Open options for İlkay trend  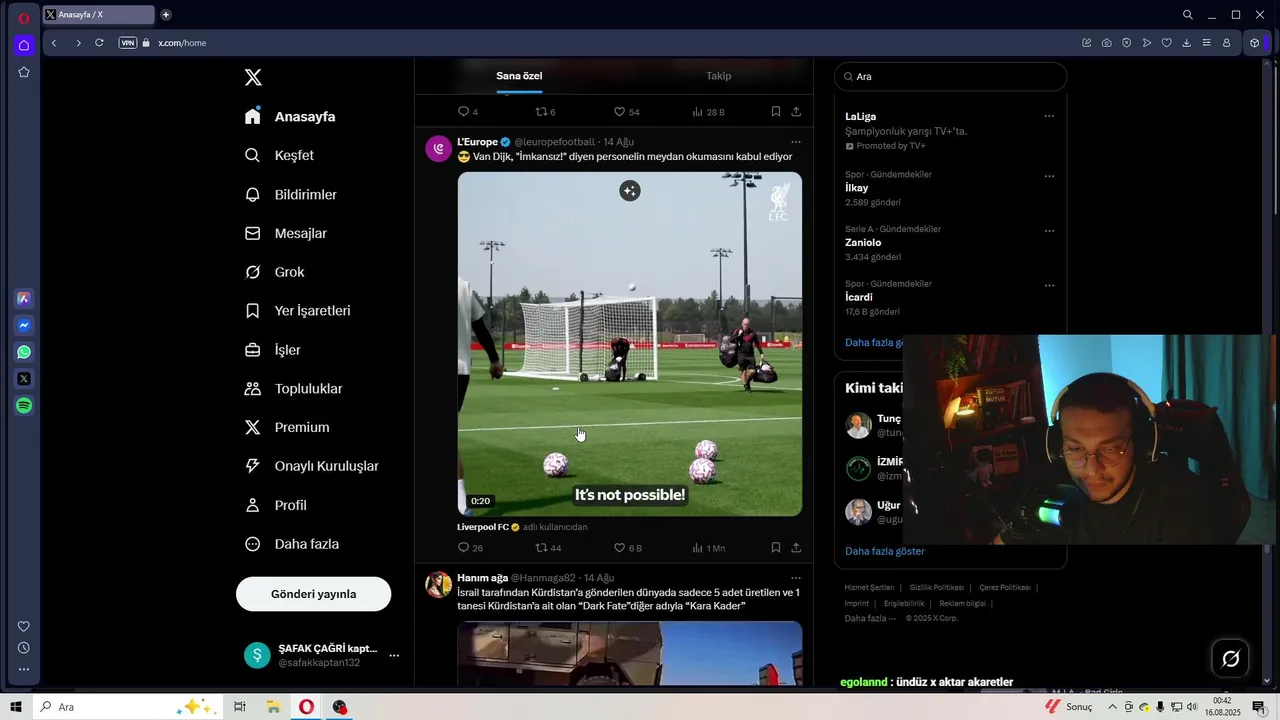pos(1049,176)
